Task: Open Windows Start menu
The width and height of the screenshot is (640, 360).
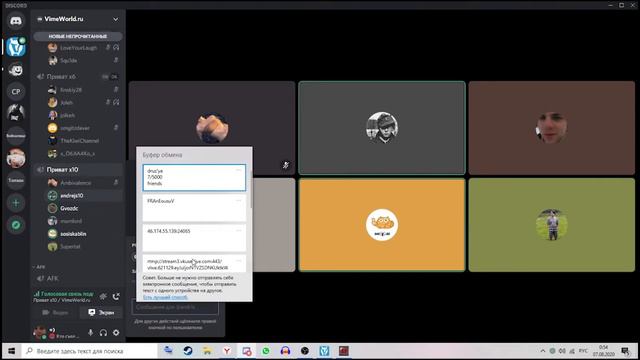Action: click(11, 351)
